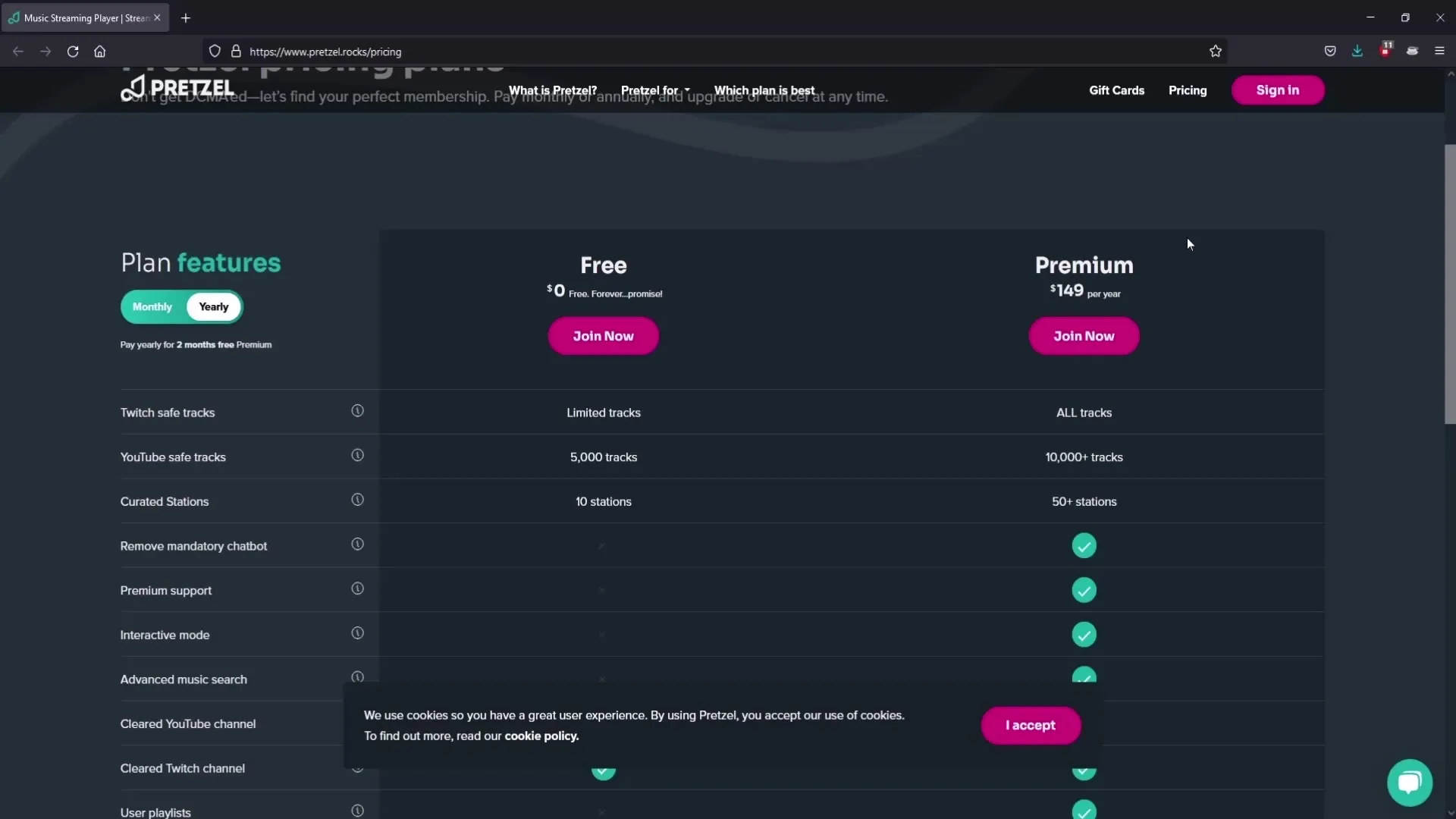1456x819 pixels.
Task: Toggle to Monthly billing plan
Action: (x=152, y=306)
